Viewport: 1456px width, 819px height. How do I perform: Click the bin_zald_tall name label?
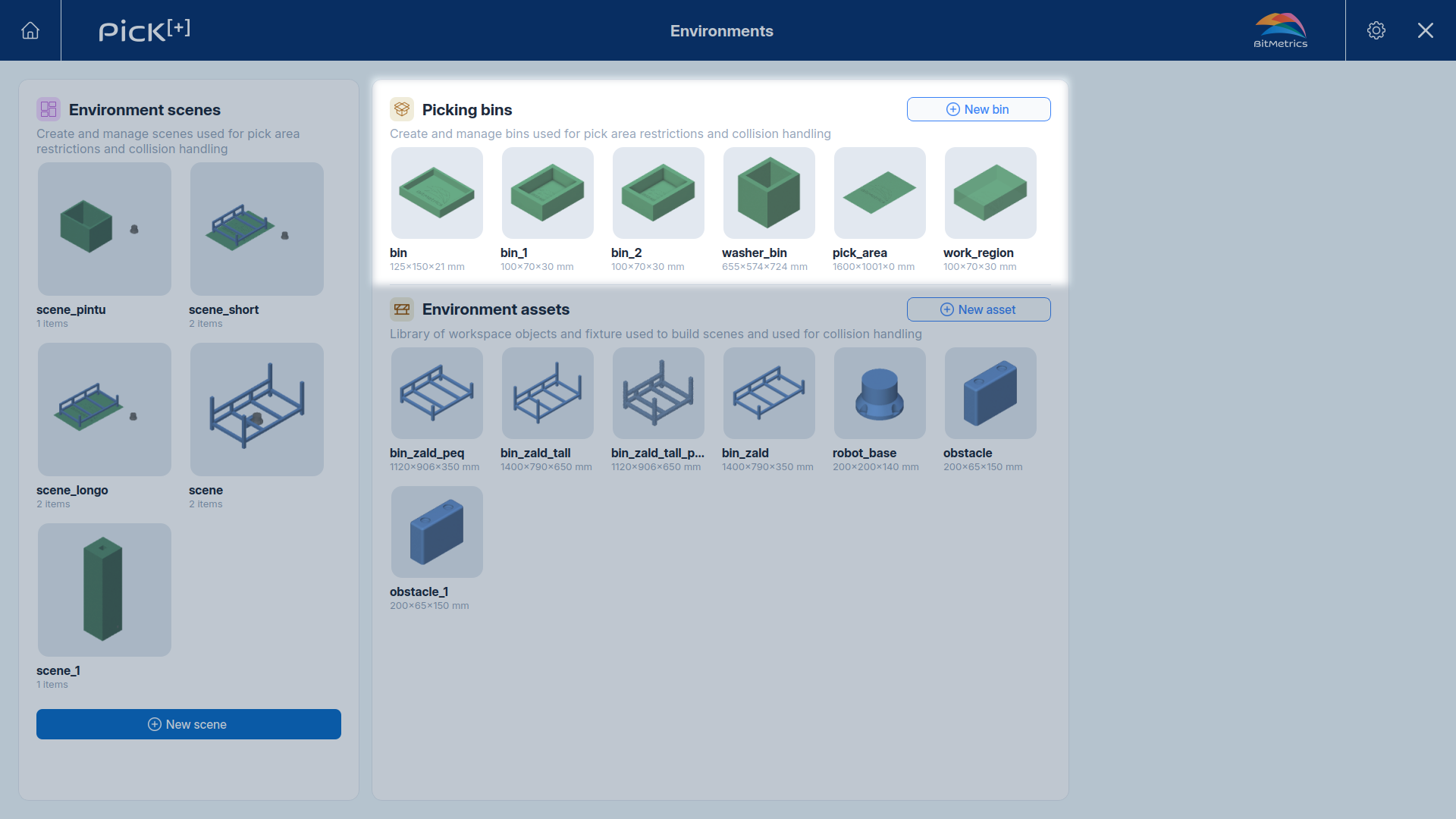535,453
